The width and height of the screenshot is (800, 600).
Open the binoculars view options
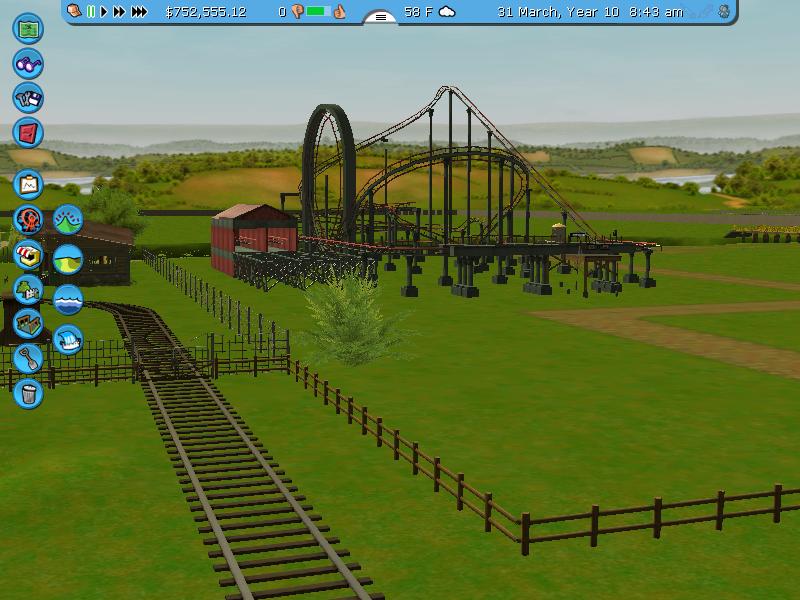tap(28, 64)
